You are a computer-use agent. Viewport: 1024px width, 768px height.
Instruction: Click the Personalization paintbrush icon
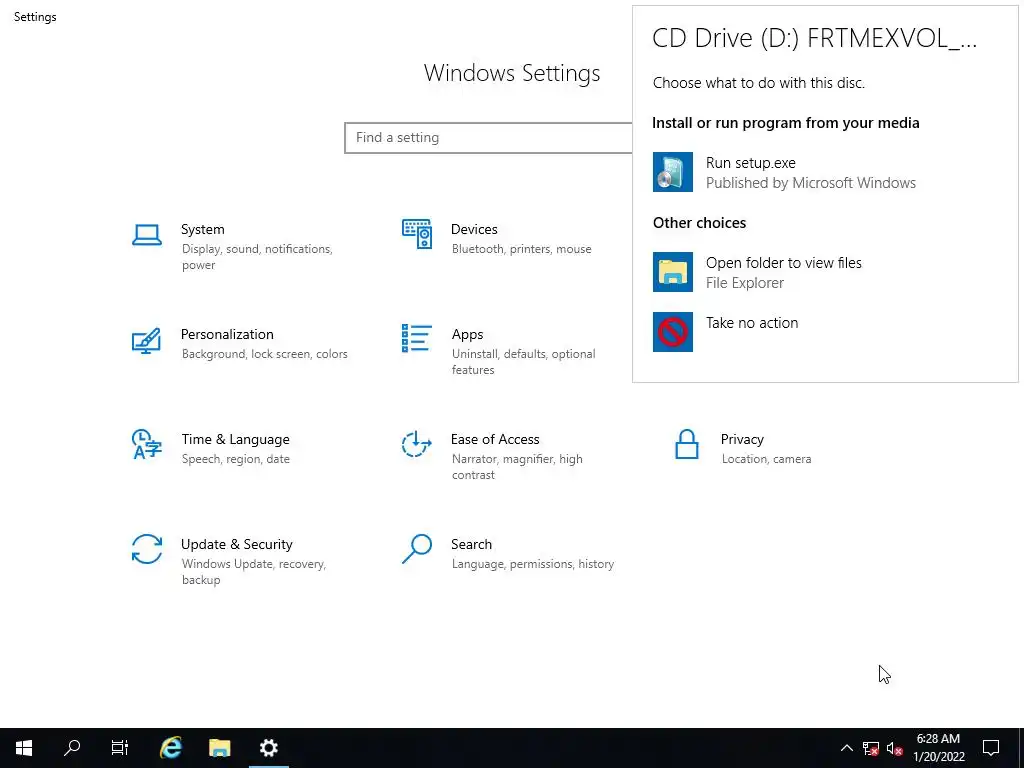tap(146, 340)
